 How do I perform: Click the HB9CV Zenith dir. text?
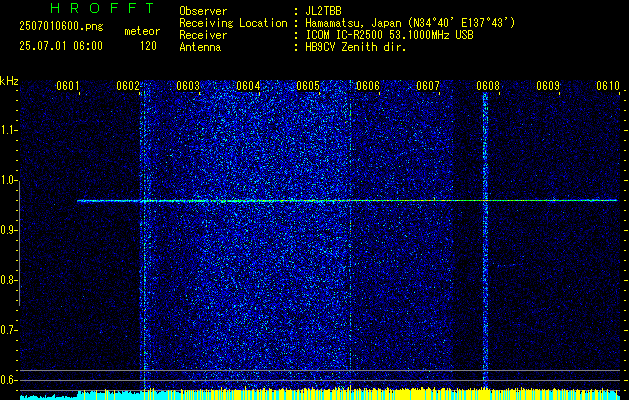[x=356, y=47]
